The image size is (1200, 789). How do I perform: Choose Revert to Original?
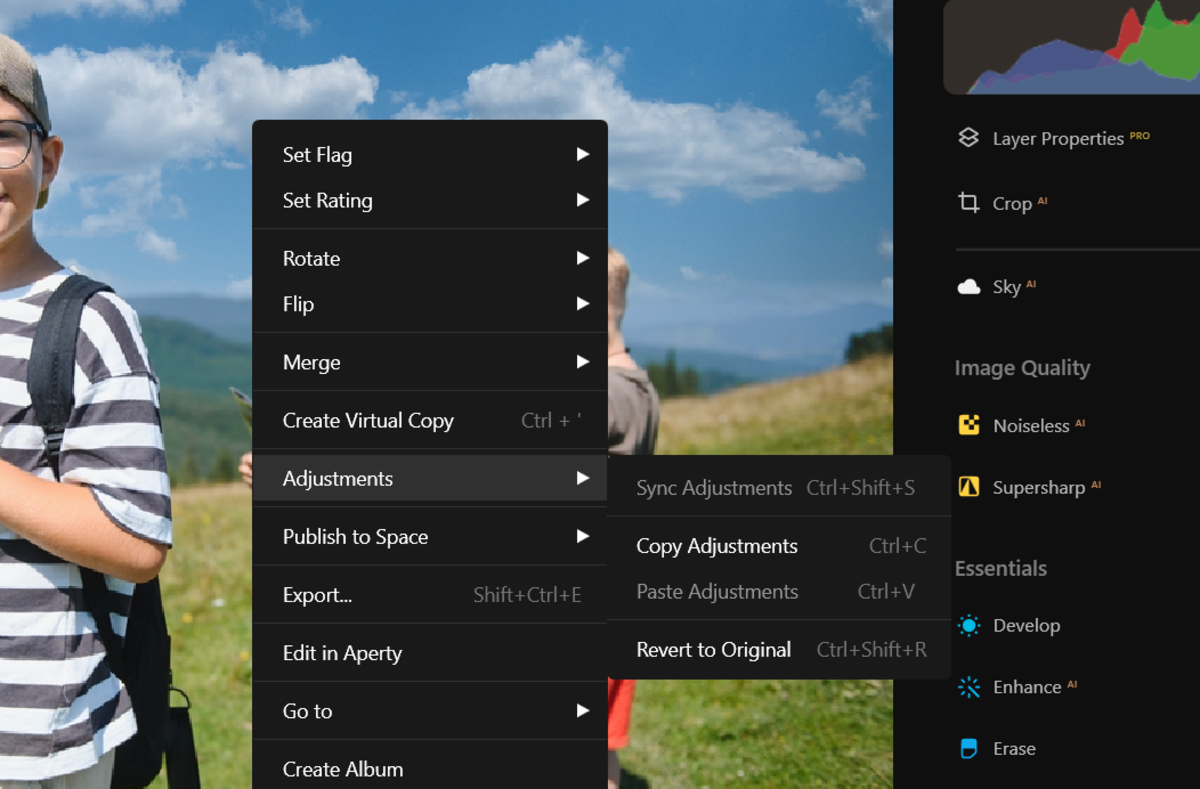(779, 650)
